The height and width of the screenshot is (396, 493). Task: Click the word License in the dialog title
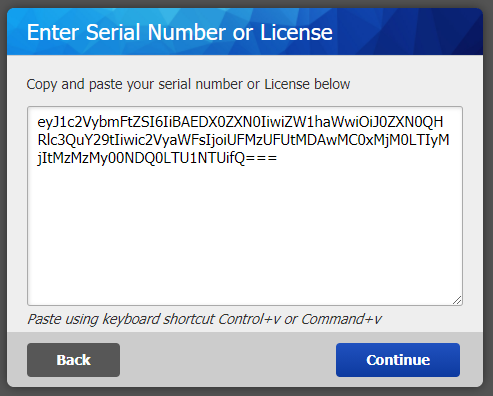(x=296, y=32)
